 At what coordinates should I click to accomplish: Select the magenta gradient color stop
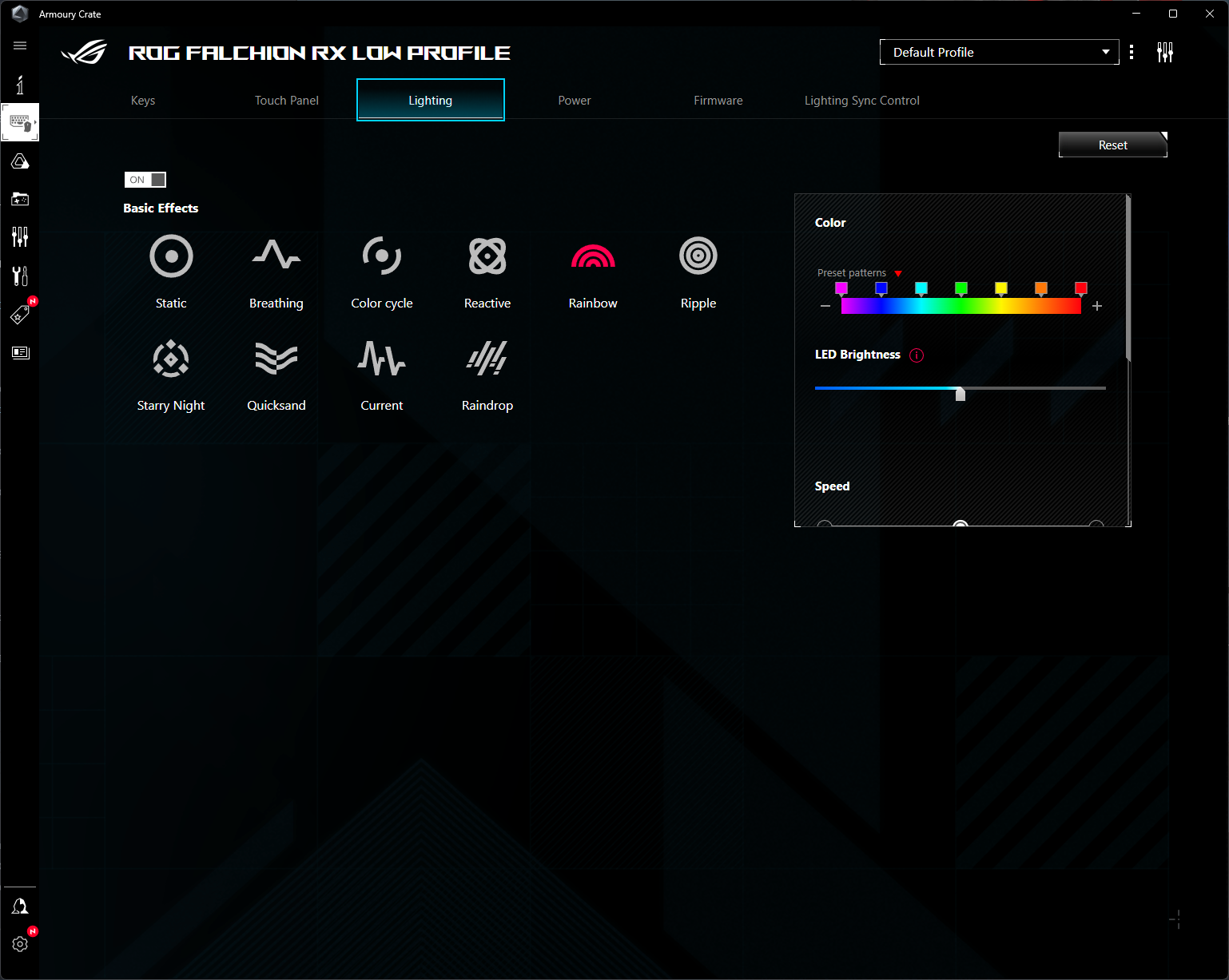tap(841, 289)
